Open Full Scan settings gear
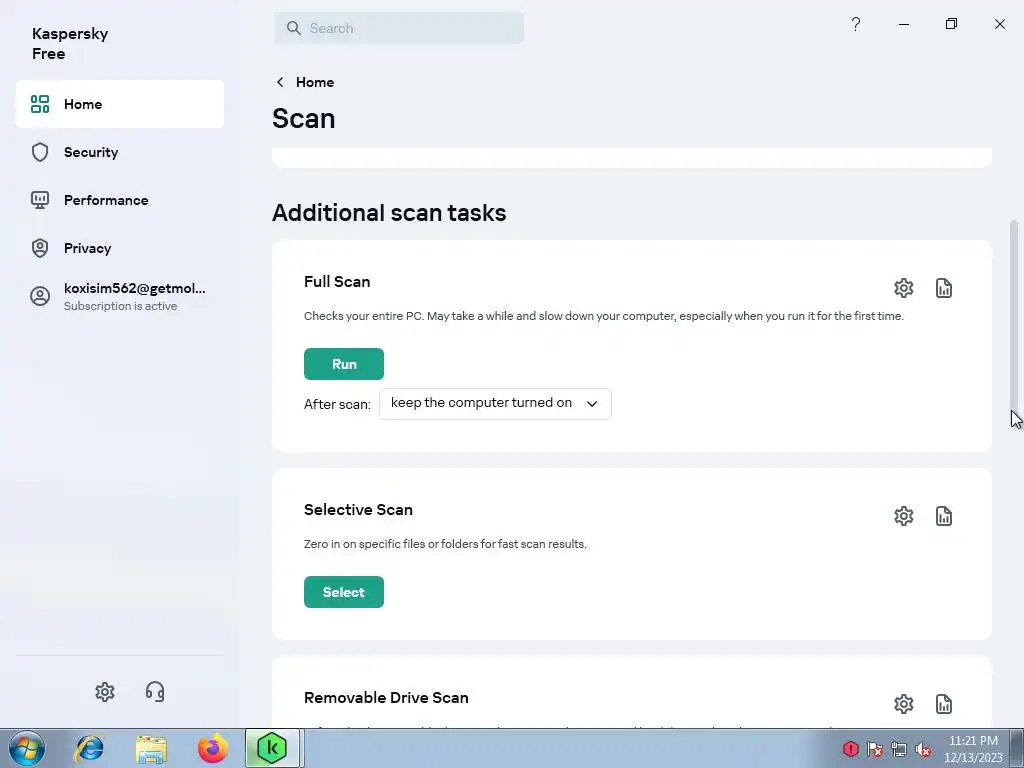The height and width of the screenshot is (768, 1024). 903,288
